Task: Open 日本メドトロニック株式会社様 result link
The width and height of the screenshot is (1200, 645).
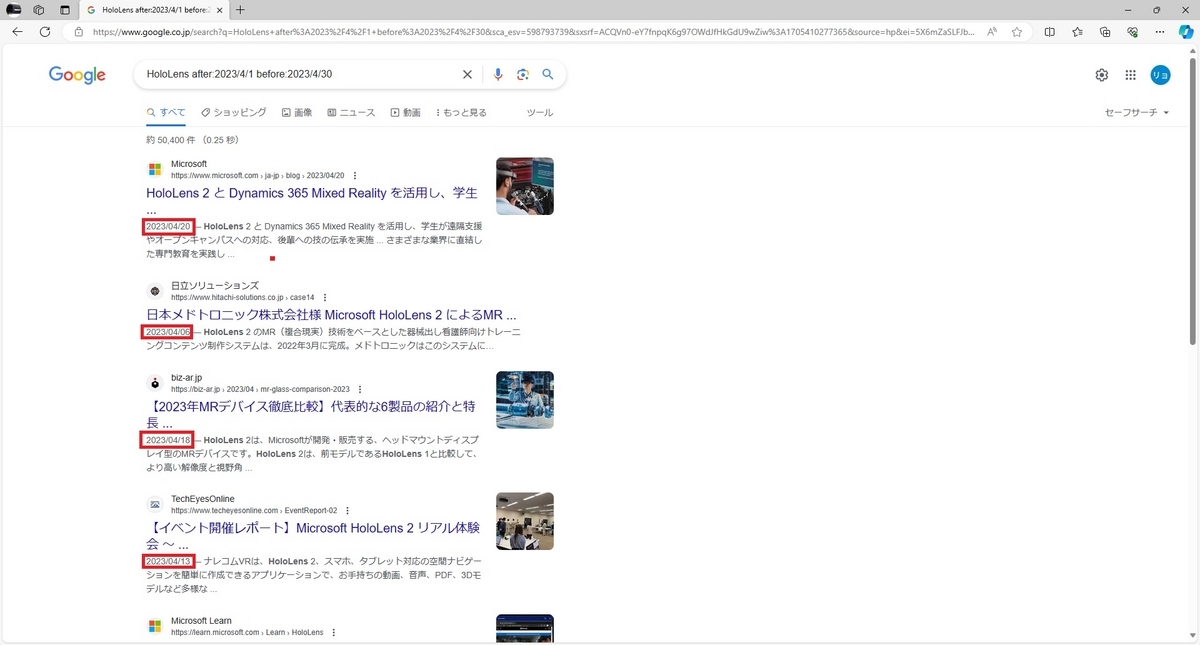Action: (x=331, y=314)
